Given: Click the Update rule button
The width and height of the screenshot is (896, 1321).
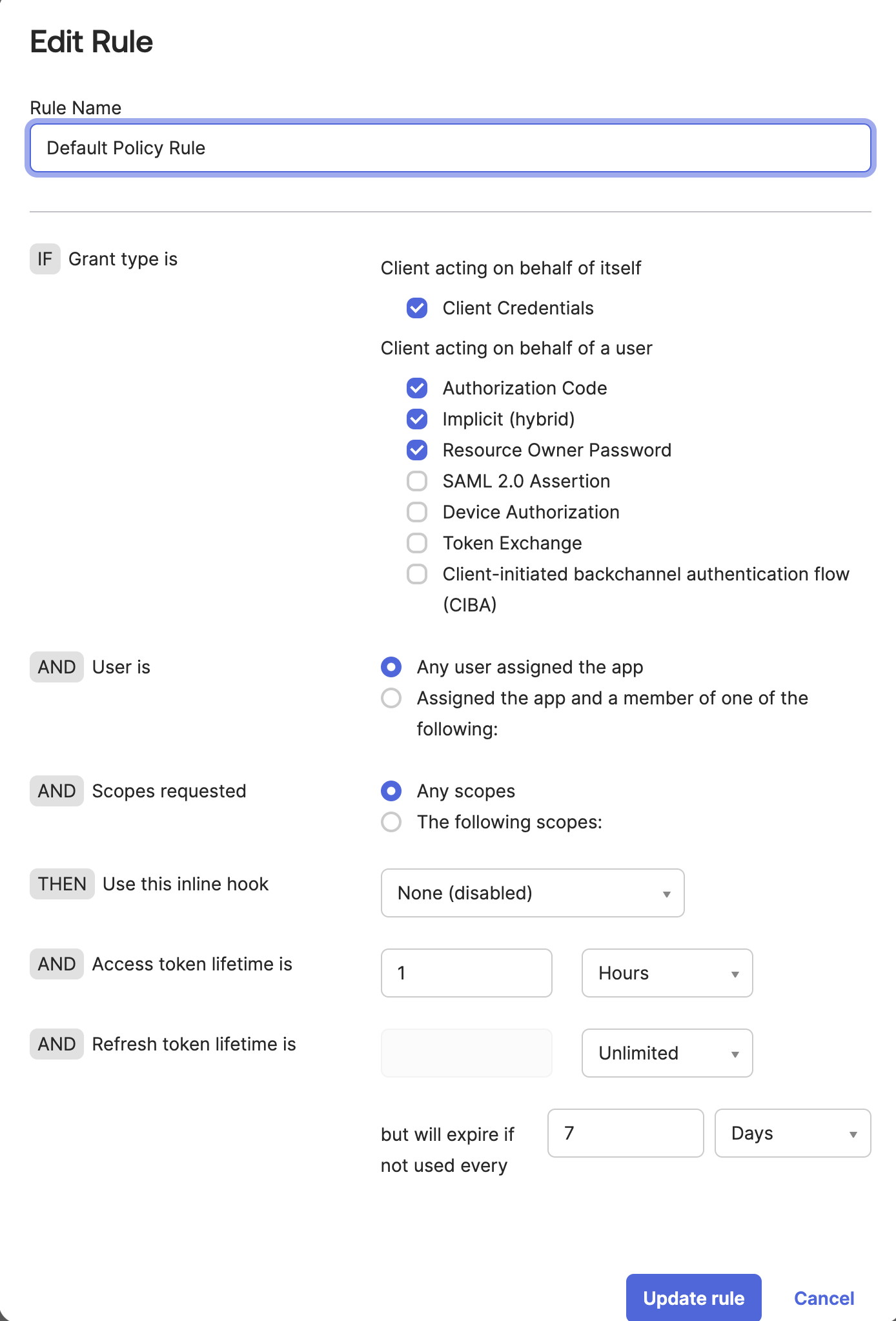Looking at the screenshot, I should (x=693, y=1298).
